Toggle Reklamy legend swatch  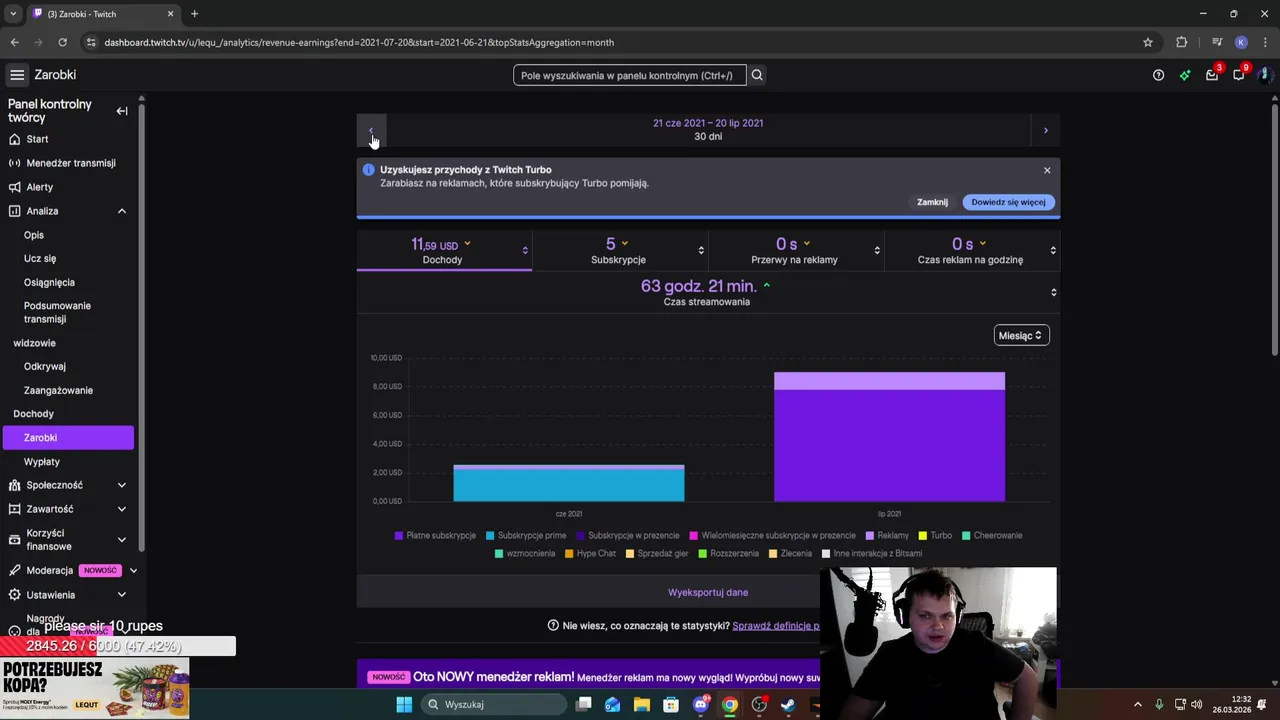(x=870, y=536)
